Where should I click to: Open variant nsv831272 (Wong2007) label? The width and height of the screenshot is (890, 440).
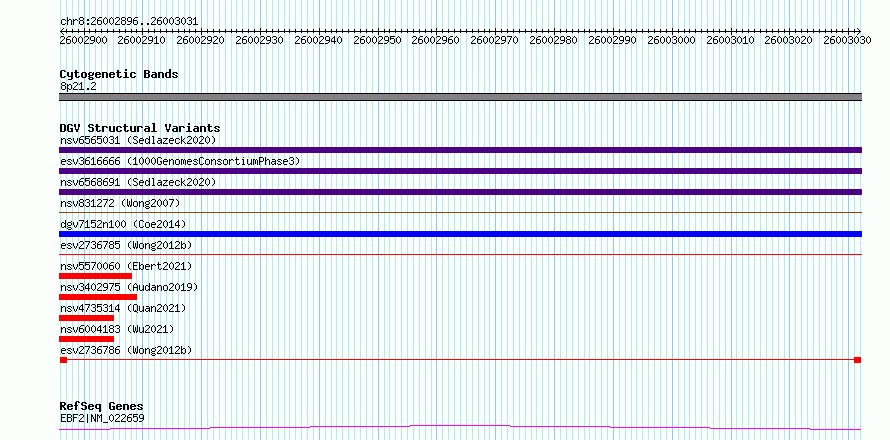click(120, 203)
